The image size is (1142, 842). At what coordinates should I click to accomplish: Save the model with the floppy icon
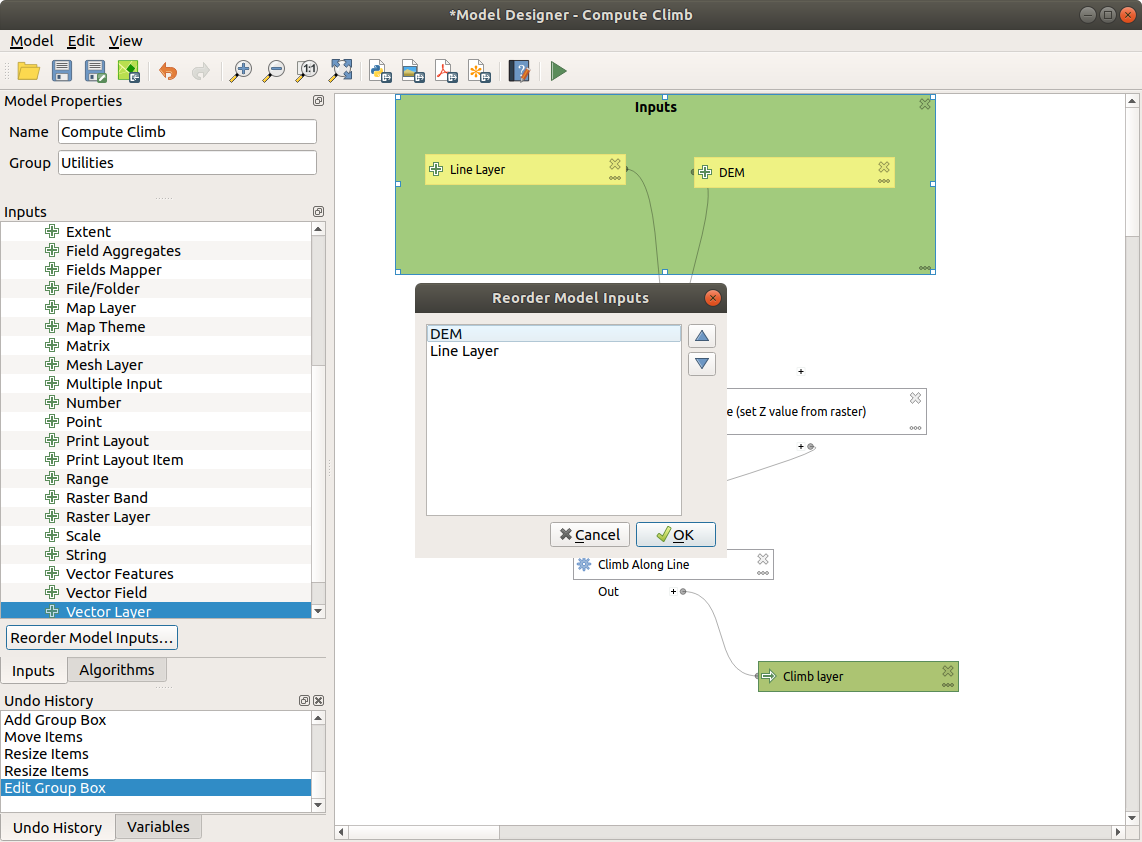[62, 71]
